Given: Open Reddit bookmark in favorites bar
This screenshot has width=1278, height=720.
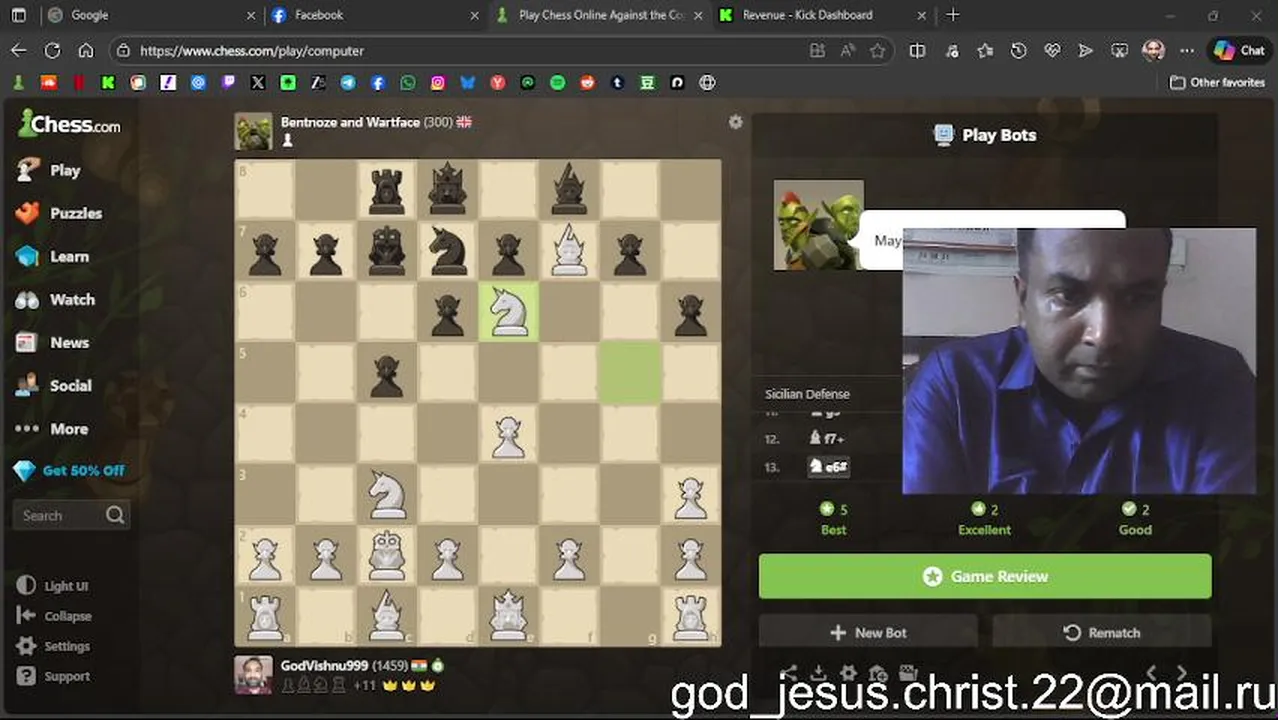Looking at the screenshot, I should click(588, 83).
